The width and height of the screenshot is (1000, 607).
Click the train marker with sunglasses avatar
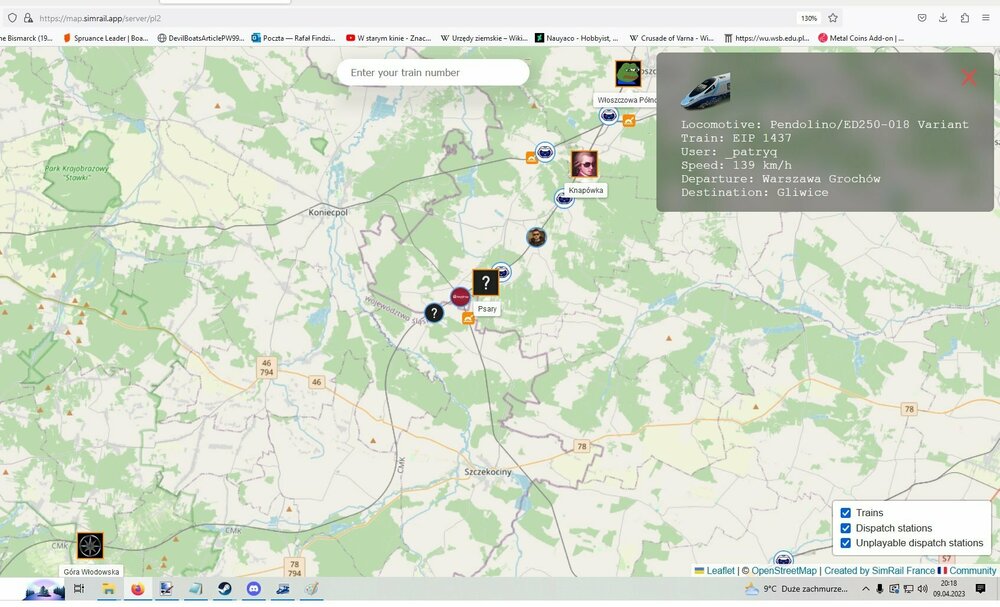537,237
